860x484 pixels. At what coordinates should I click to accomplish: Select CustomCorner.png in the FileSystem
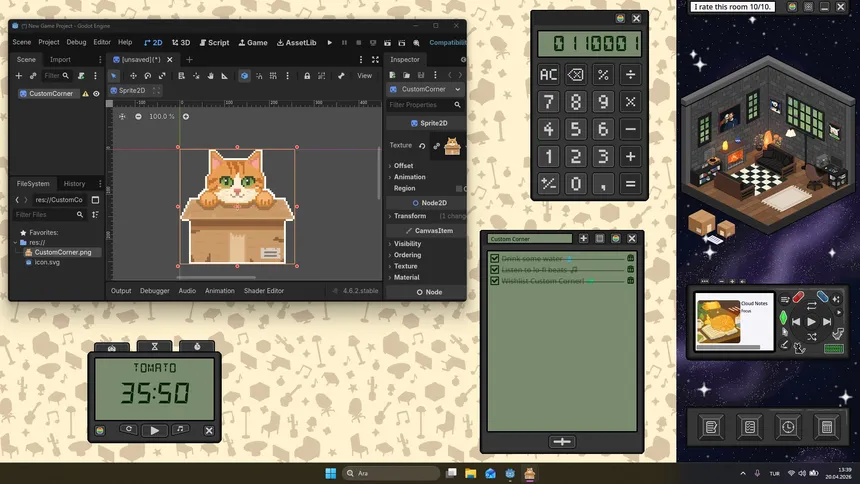[62, 252]
